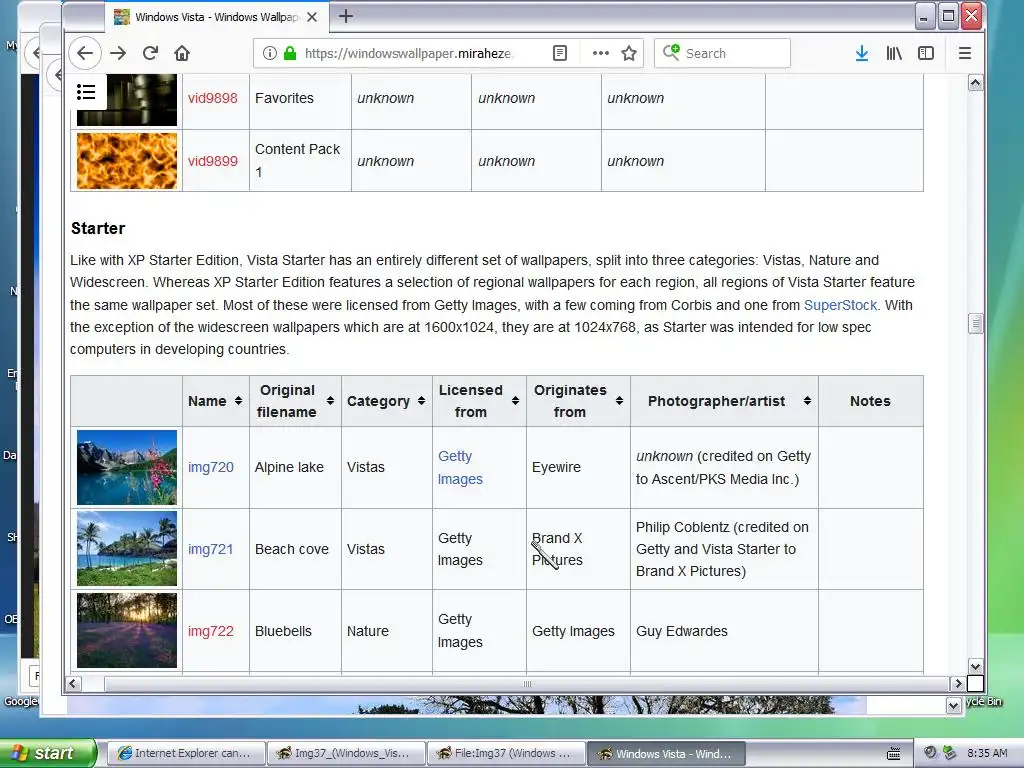Screen dimensions: 1024x768
Task: Open the table of contents list icon
Action: (86, 91)
